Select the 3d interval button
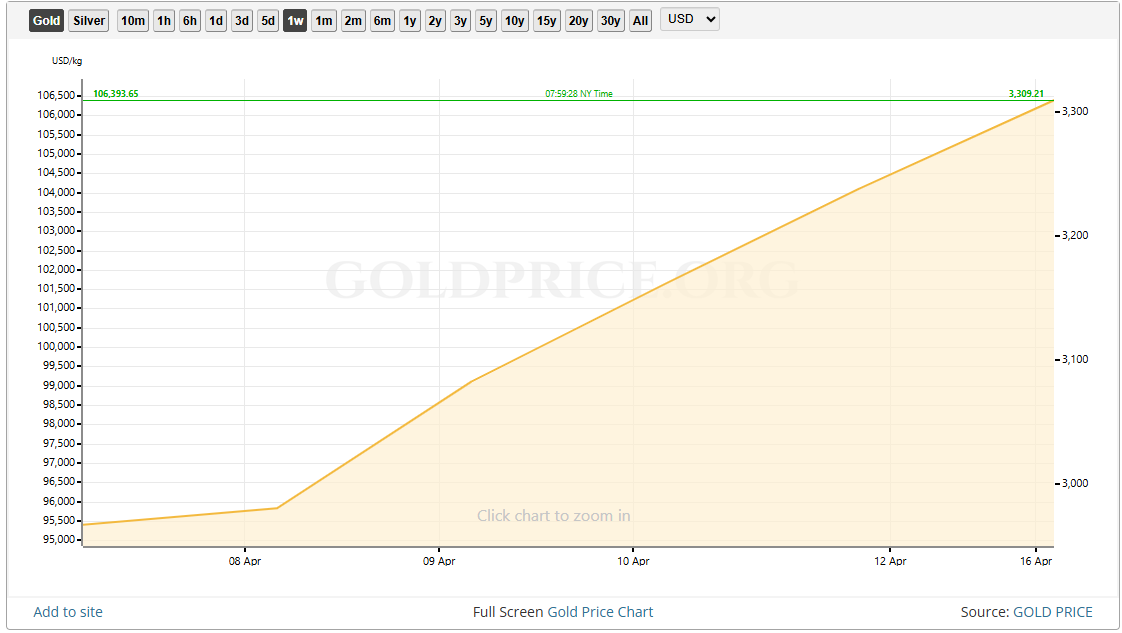Screen dimensions: 1122x633 (x=241, y=19)
